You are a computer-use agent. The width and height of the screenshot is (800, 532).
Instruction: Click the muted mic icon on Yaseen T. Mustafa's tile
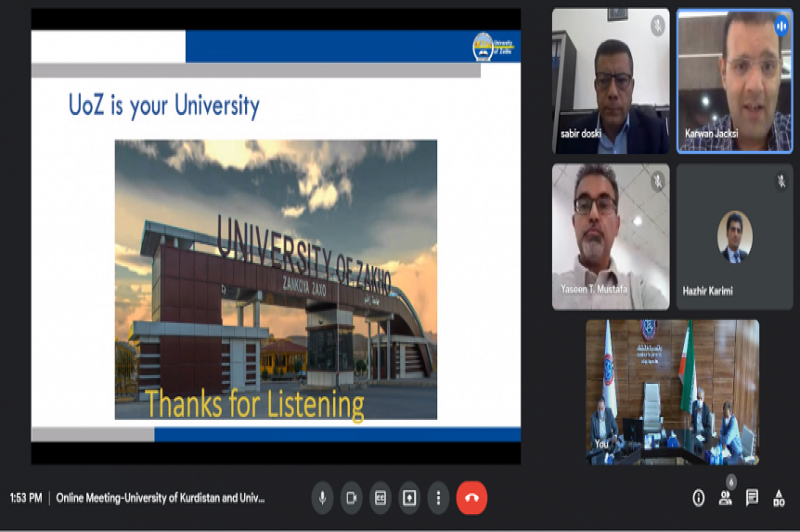(x=657, y=181)
